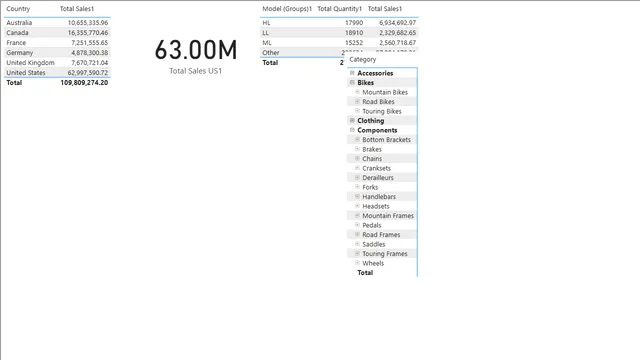Sort by Total Sales1 header in Country table
This screenshot has width=640, height=360.
pyautogui.click(x=77, y=9)
